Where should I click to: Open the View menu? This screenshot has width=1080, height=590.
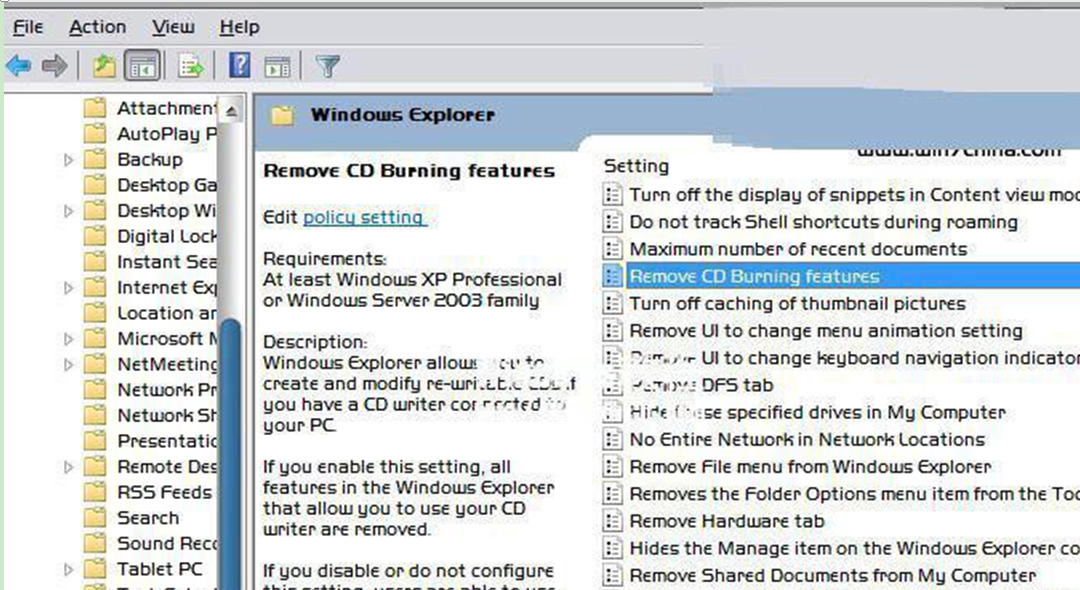click(x=173, y=27)
